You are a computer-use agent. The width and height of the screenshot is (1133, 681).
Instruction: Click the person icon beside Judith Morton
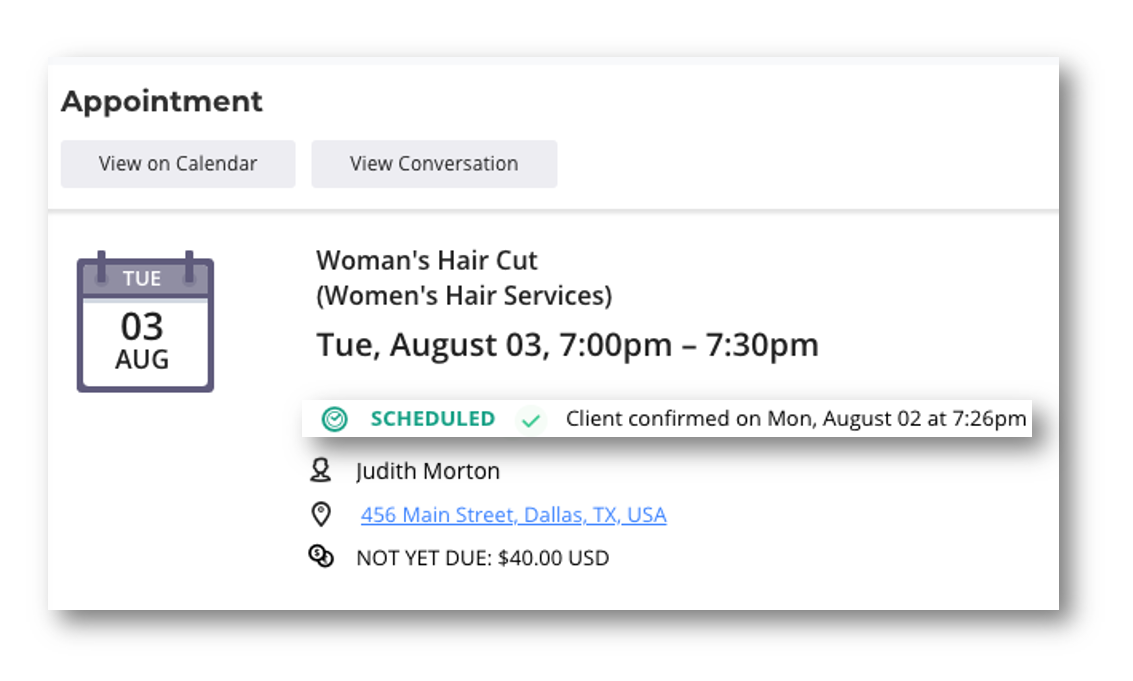pos(322,470)
